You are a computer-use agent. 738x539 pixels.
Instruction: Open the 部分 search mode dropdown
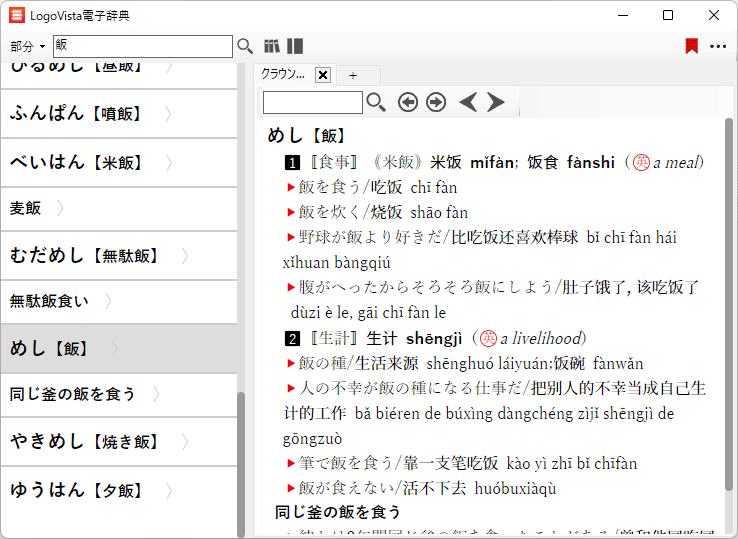tap(28, 47)
